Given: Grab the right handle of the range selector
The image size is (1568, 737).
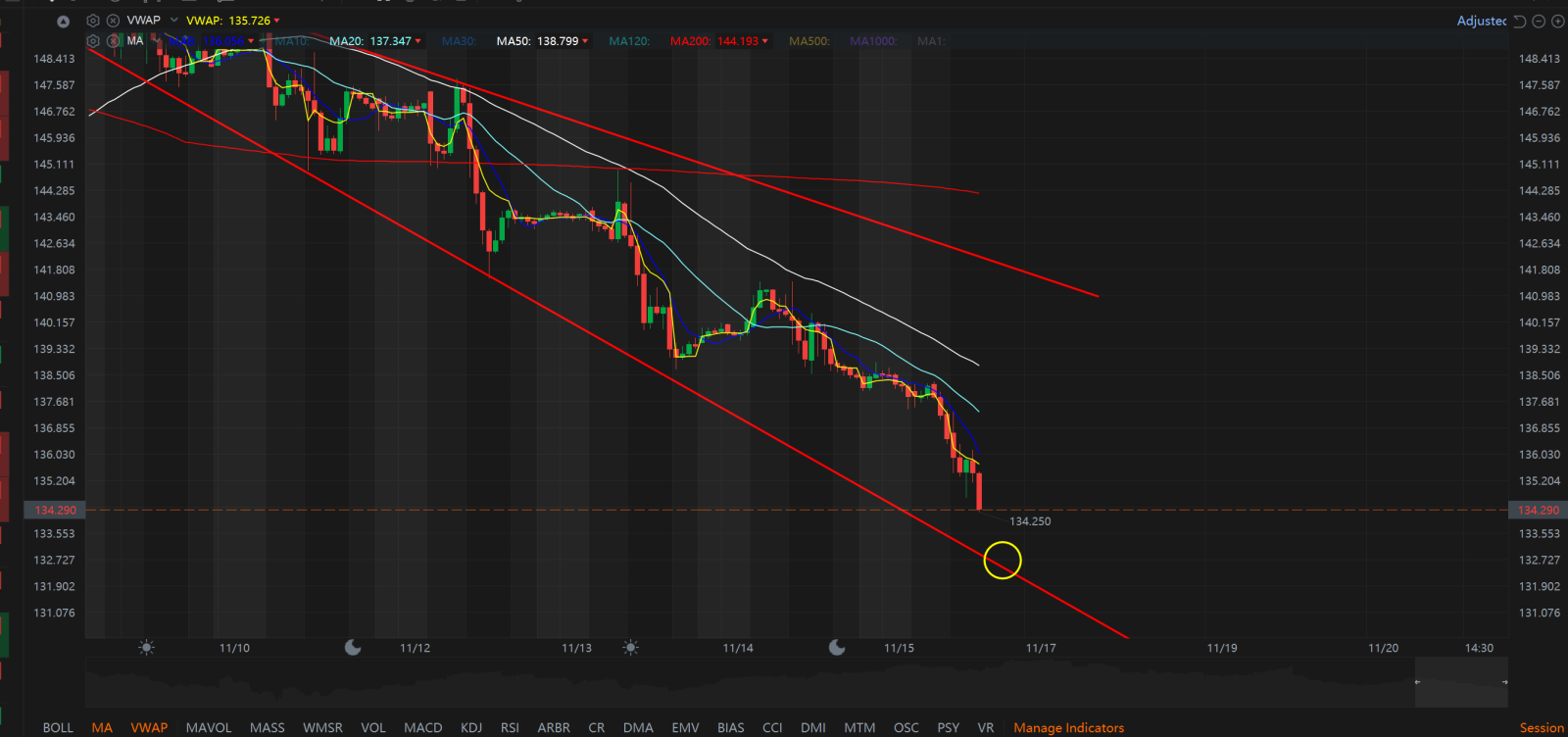Looking at the screenshot, I should 1505,682.
